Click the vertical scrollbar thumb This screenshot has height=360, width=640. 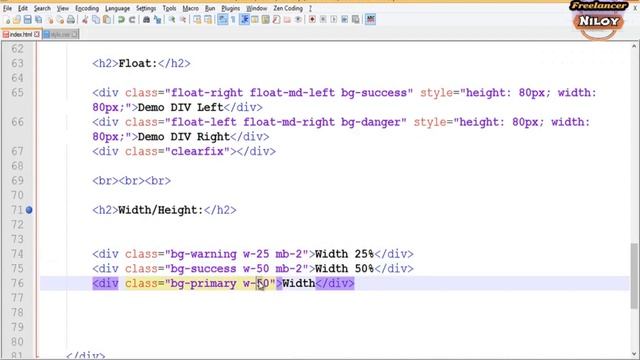634,276
